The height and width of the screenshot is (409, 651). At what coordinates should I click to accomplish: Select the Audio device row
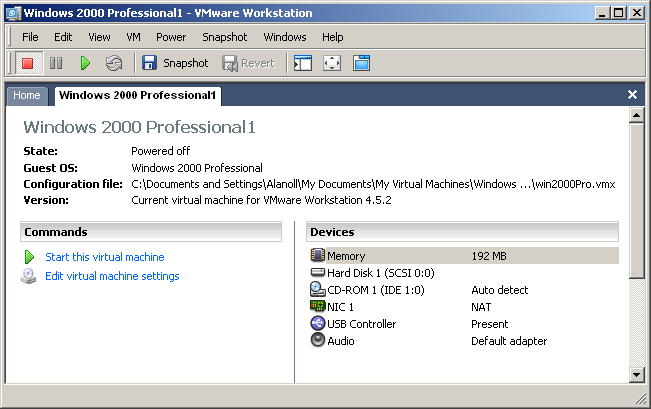click(x=464, y=341)
